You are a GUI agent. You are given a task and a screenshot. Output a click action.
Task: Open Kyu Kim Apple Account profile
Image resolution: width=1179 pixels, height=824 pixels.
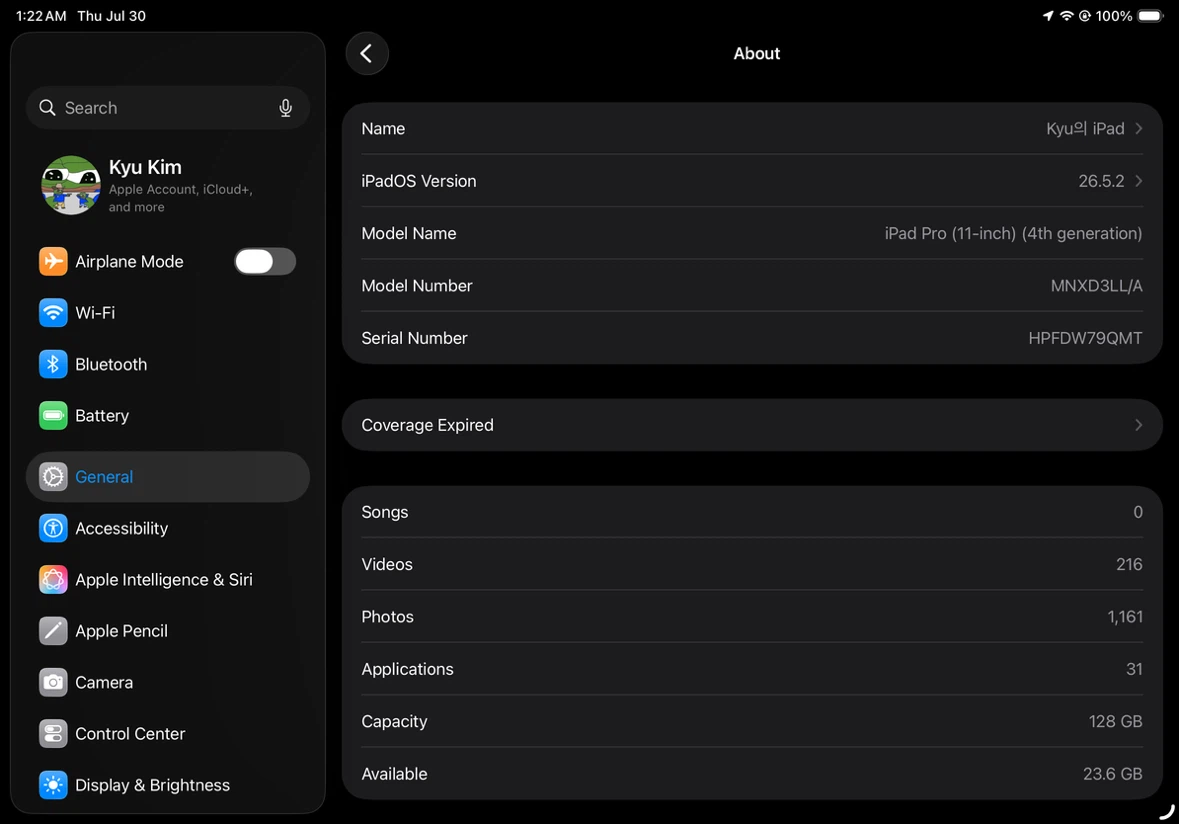click(168, 186)
